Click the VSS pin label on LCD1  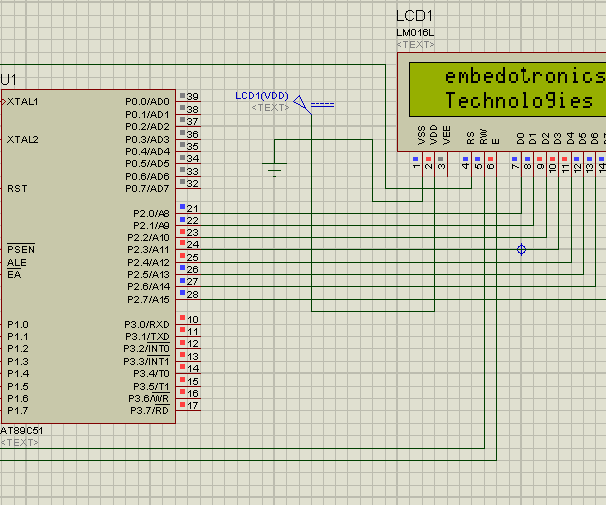[x=422, y=135]
